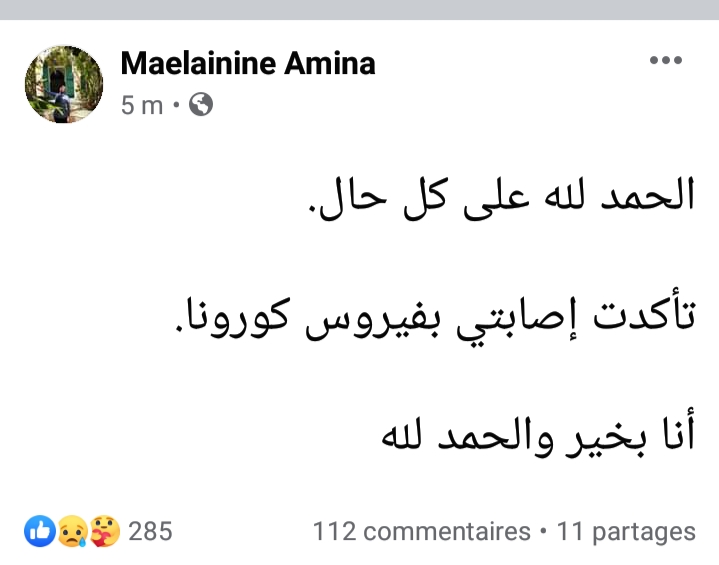This screenshot has height=565, width=719.
Task: Click the "5 m" post timestamp
Action: (141, 104)
